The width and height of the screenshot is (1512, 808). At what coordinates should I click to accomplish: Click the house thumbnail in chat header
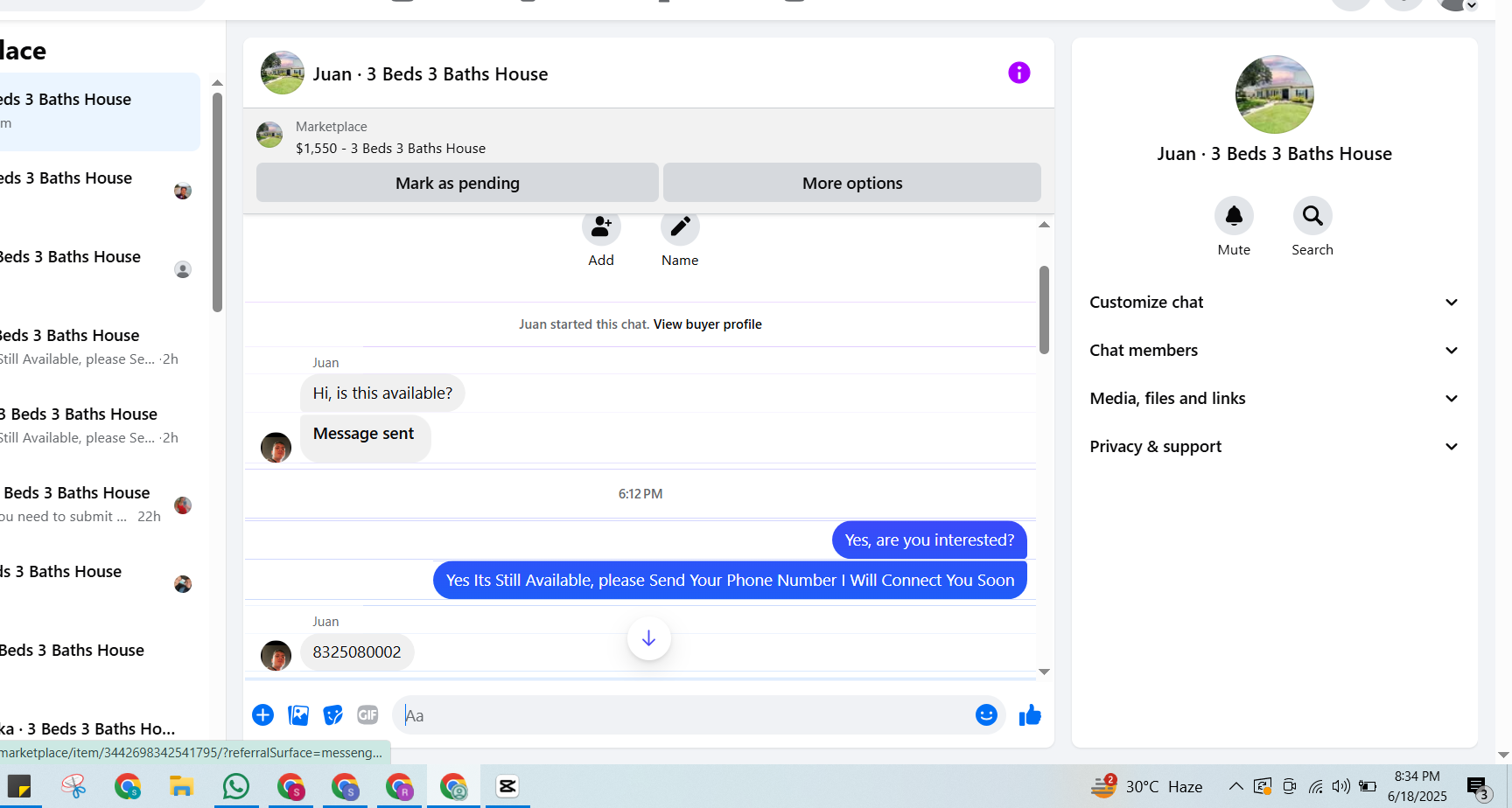(x=283, y=73)
